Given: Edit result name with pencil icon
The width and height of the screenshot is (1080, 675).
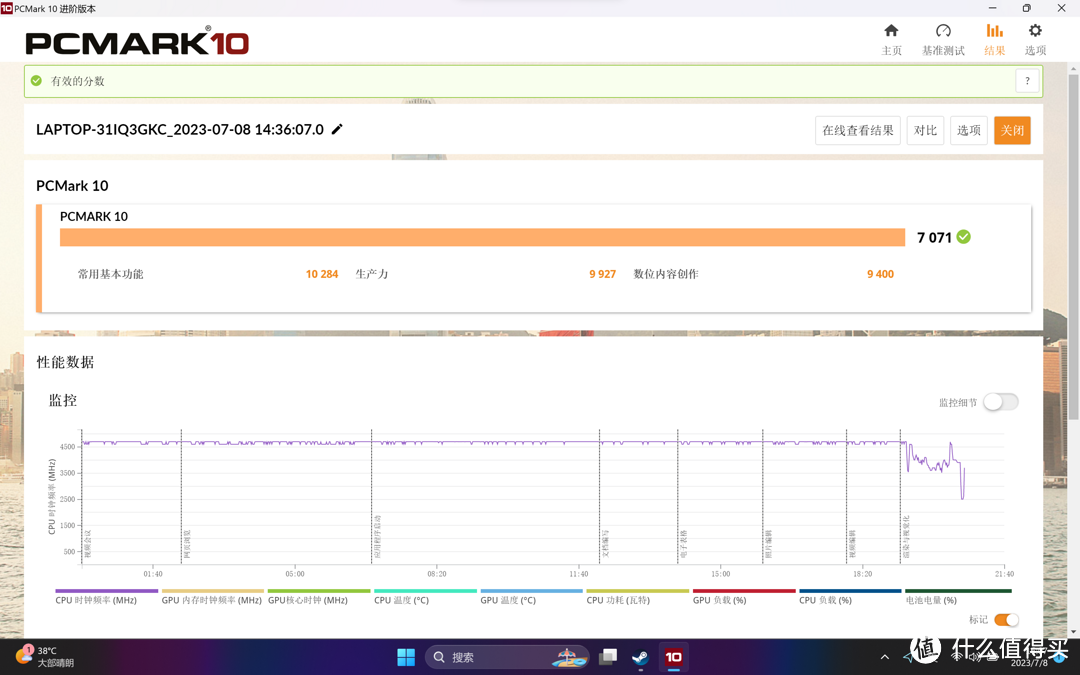Looking at the screenshot, I should [337, 129].
